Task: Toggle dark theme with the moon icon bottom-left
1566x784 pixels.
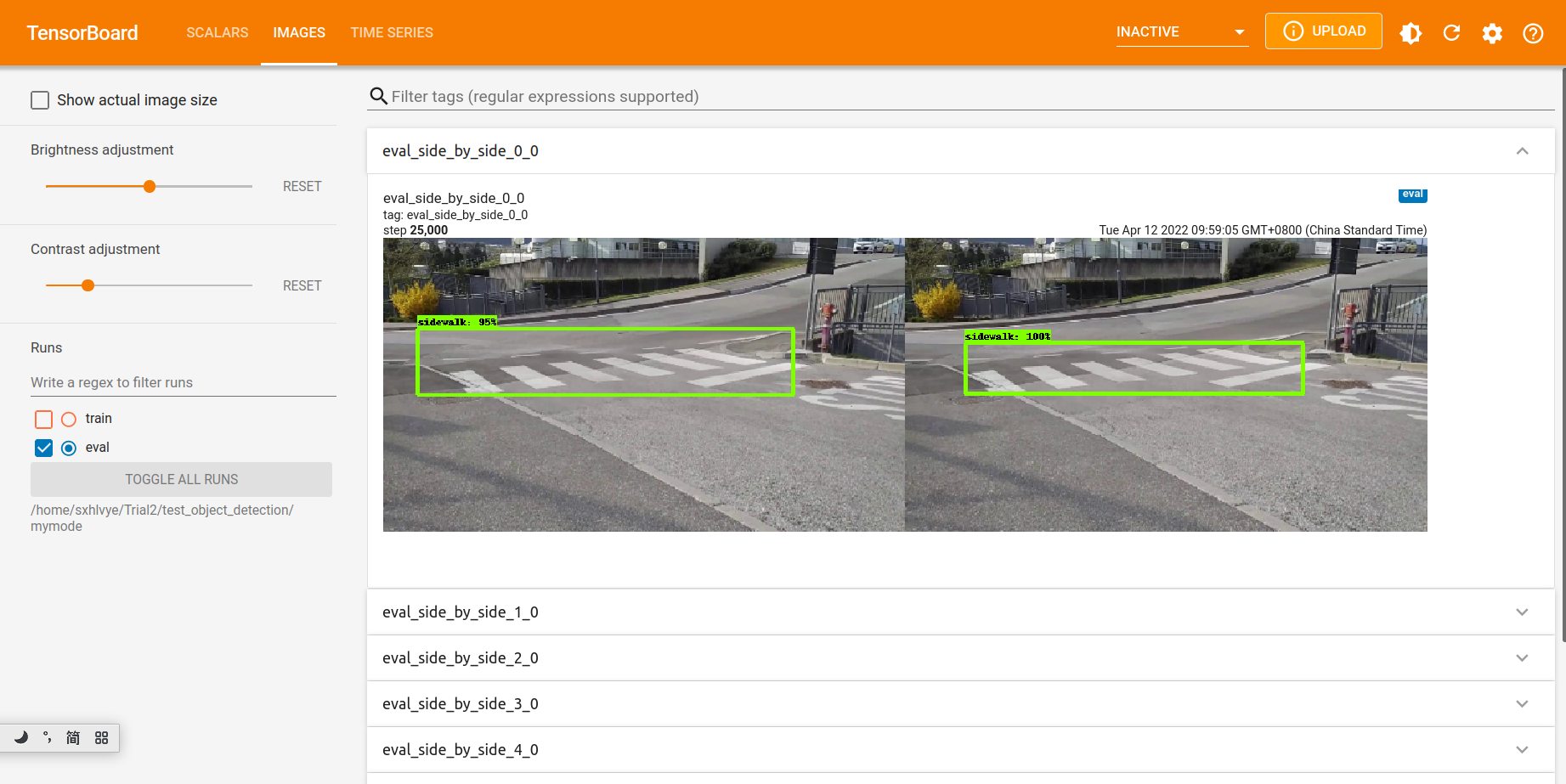Action: pos(23,737)
